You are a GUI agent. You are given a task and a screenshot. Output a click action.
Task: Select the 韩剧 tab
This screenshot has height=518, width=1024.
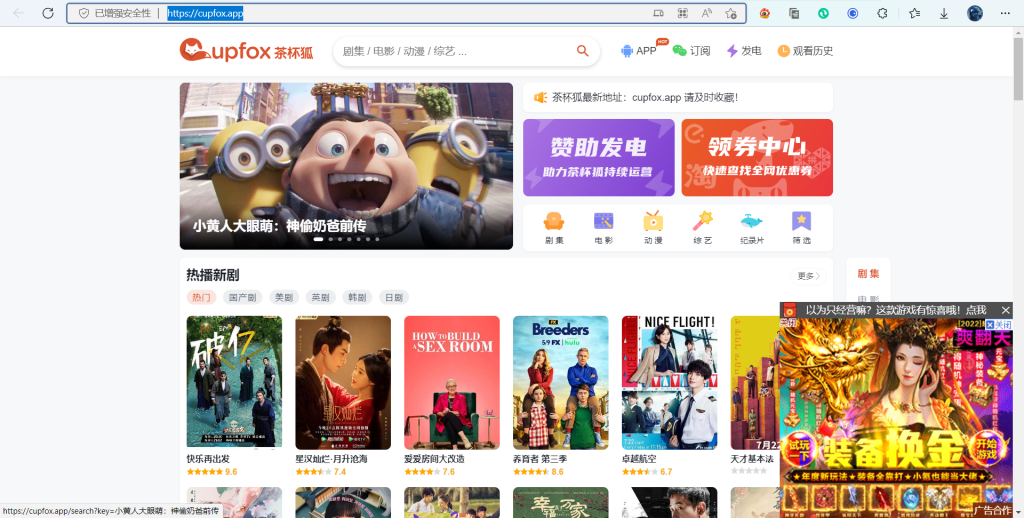pos(357,297)
